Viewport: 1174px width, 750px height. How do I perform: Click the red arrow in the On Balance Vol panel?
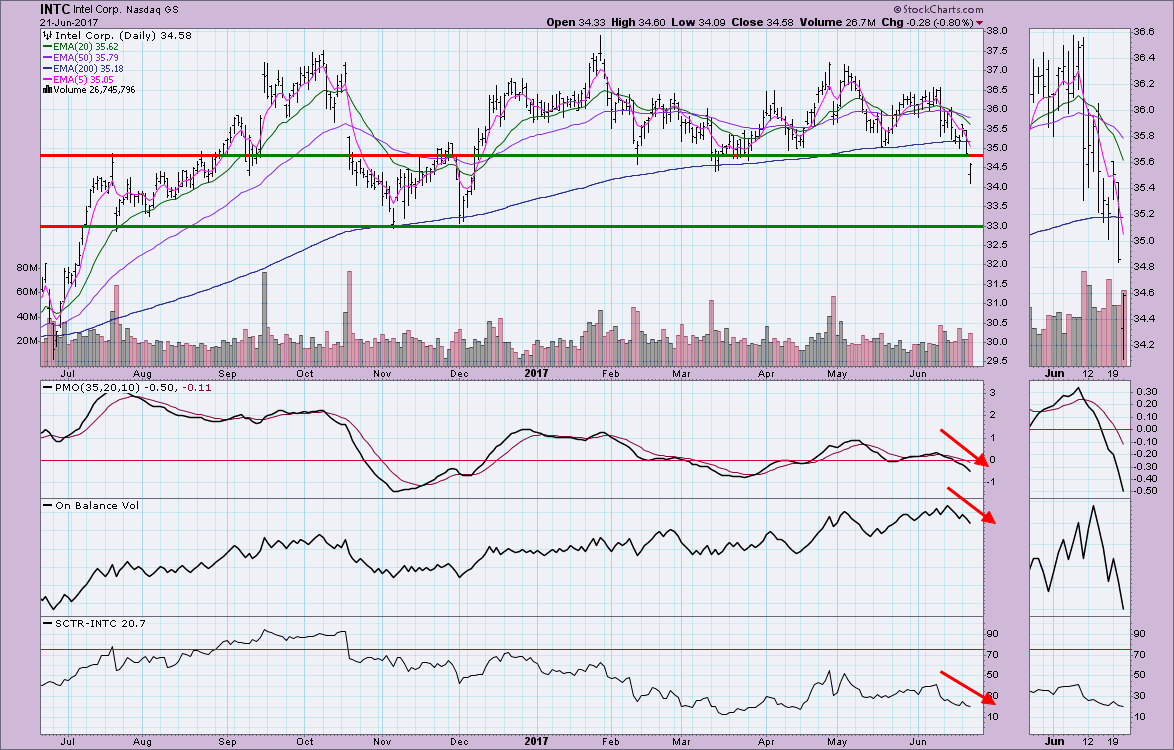point(968,505)
